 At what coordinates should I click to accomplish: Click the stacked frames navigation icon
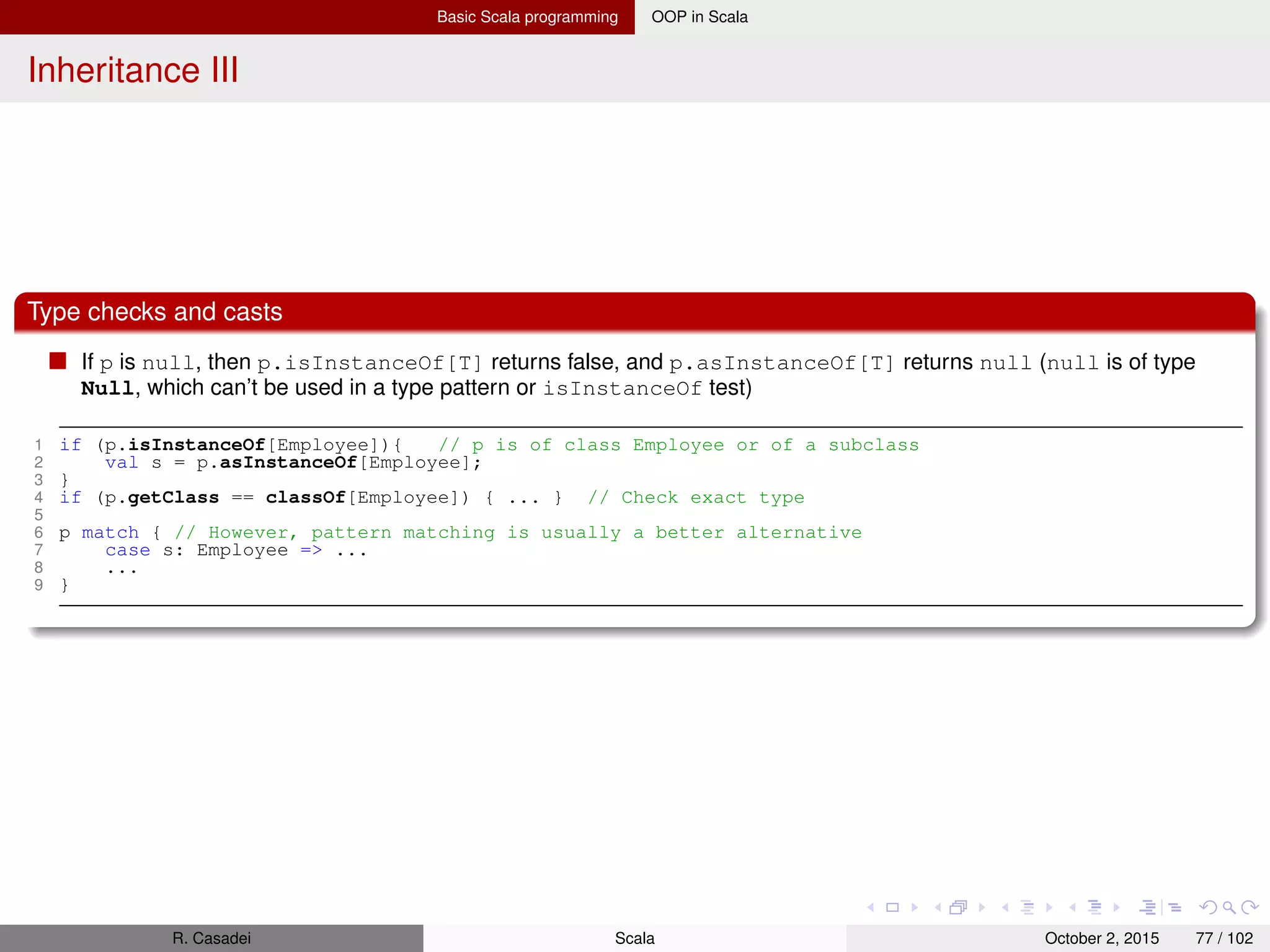pyautogui.click(x=959, y=907)
